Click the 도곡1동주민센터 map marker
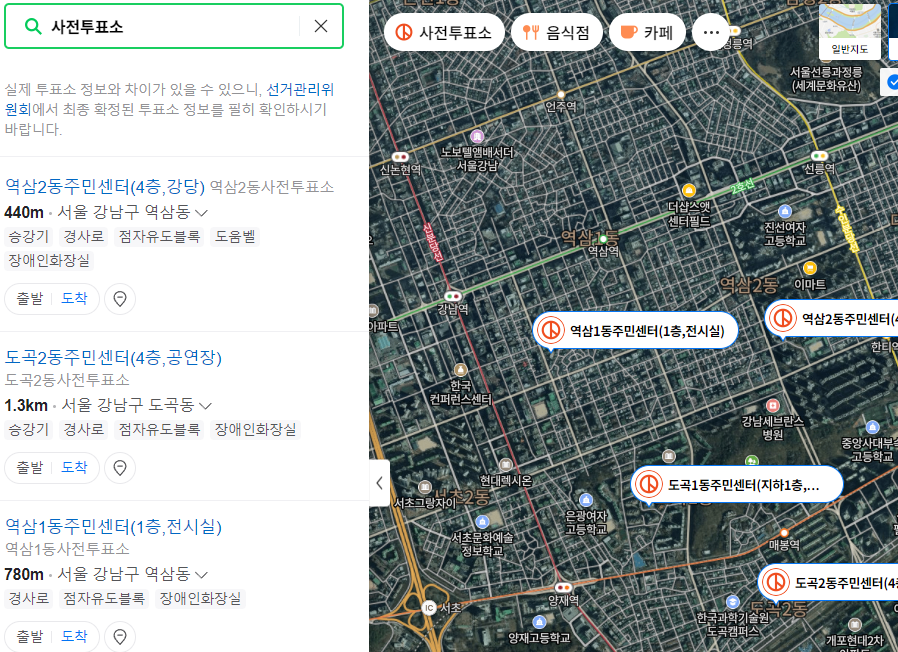 pos(737,483)
